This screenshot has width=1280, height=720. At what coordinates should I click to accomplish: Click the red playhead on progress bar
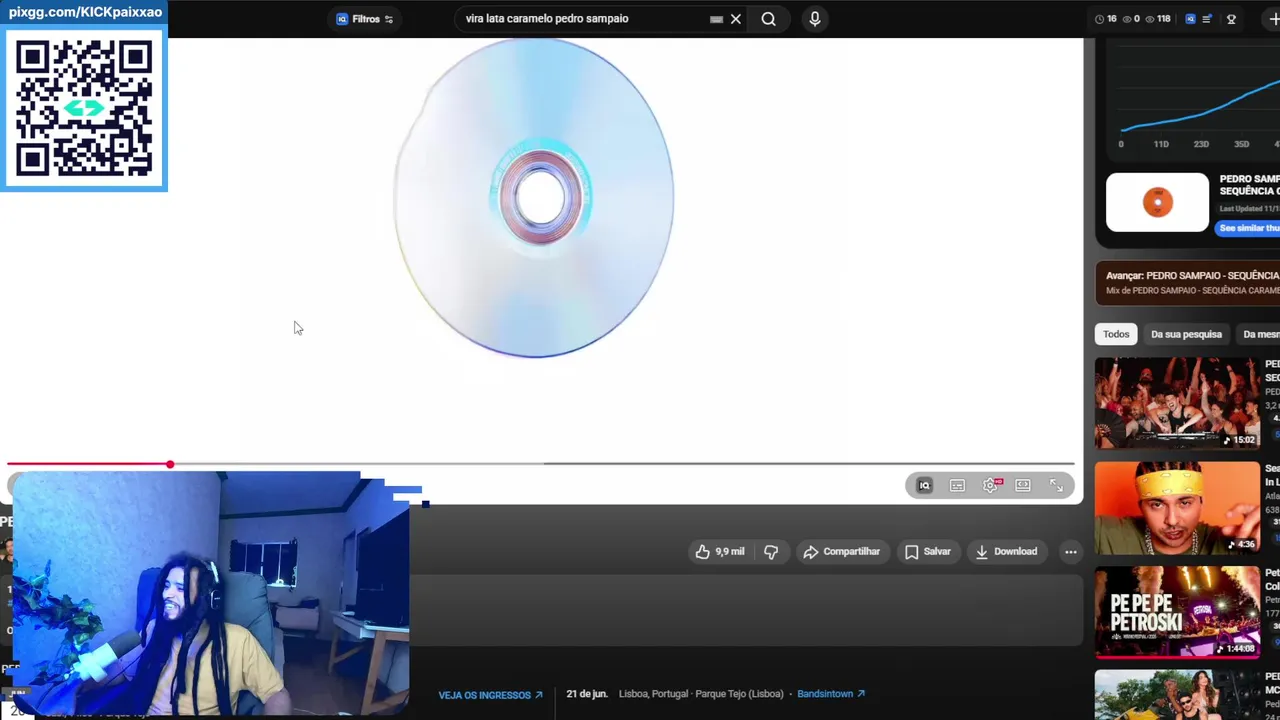170,464
